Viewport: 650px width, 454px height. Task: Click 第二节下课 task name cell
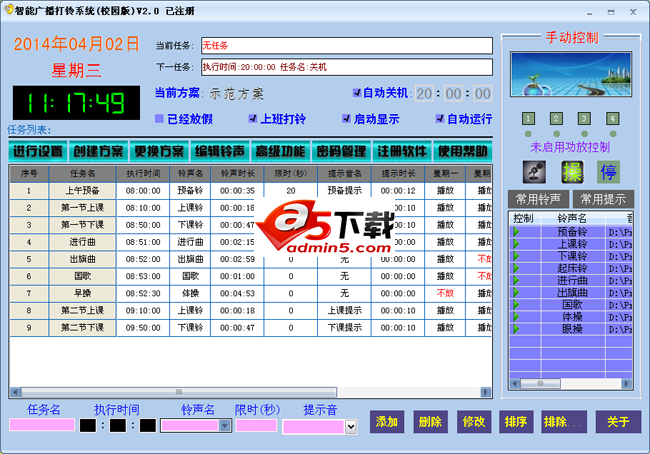[82, 328]
